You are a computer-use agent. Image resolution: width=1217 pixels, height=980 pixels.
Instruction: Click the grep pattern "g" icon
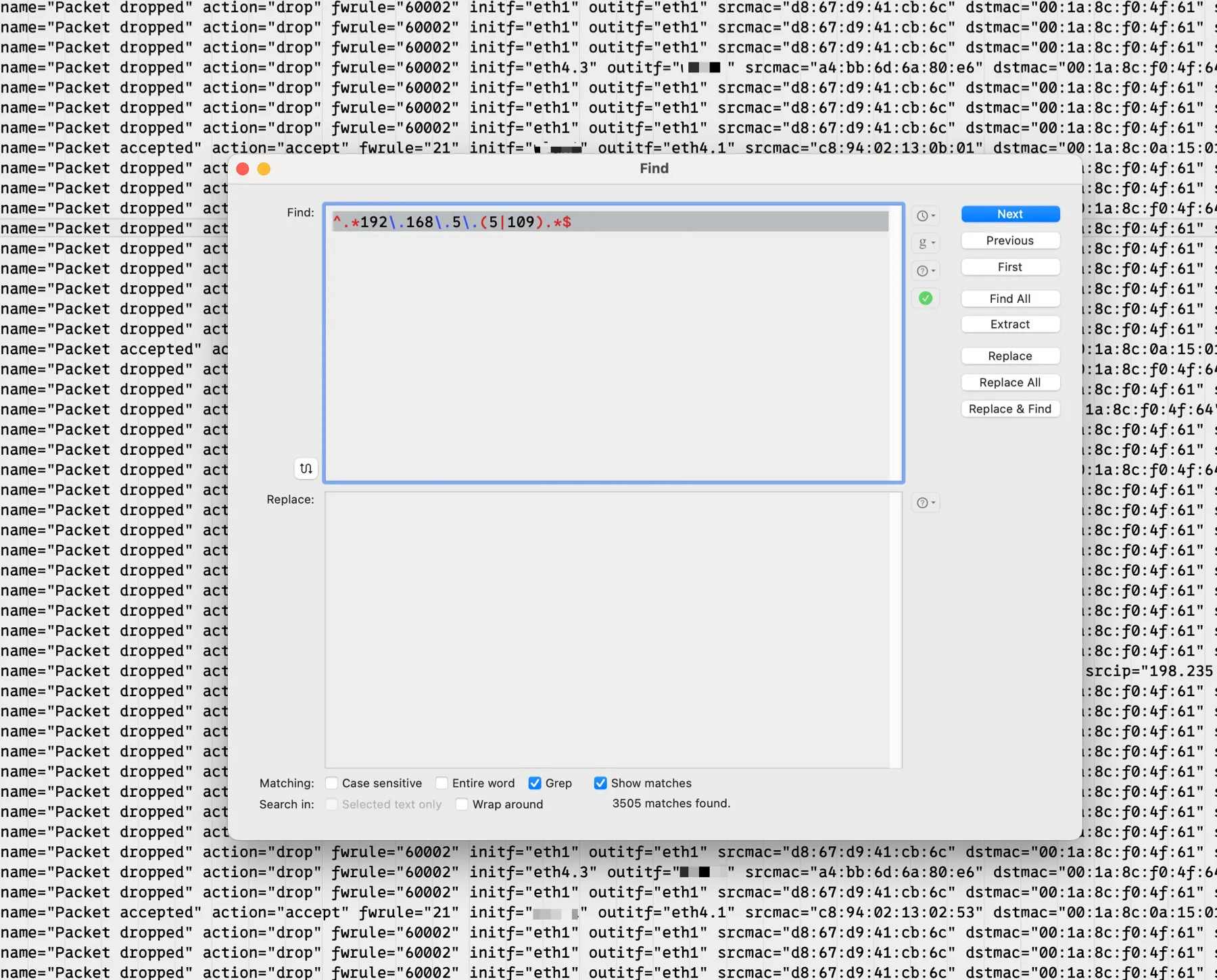924,243
